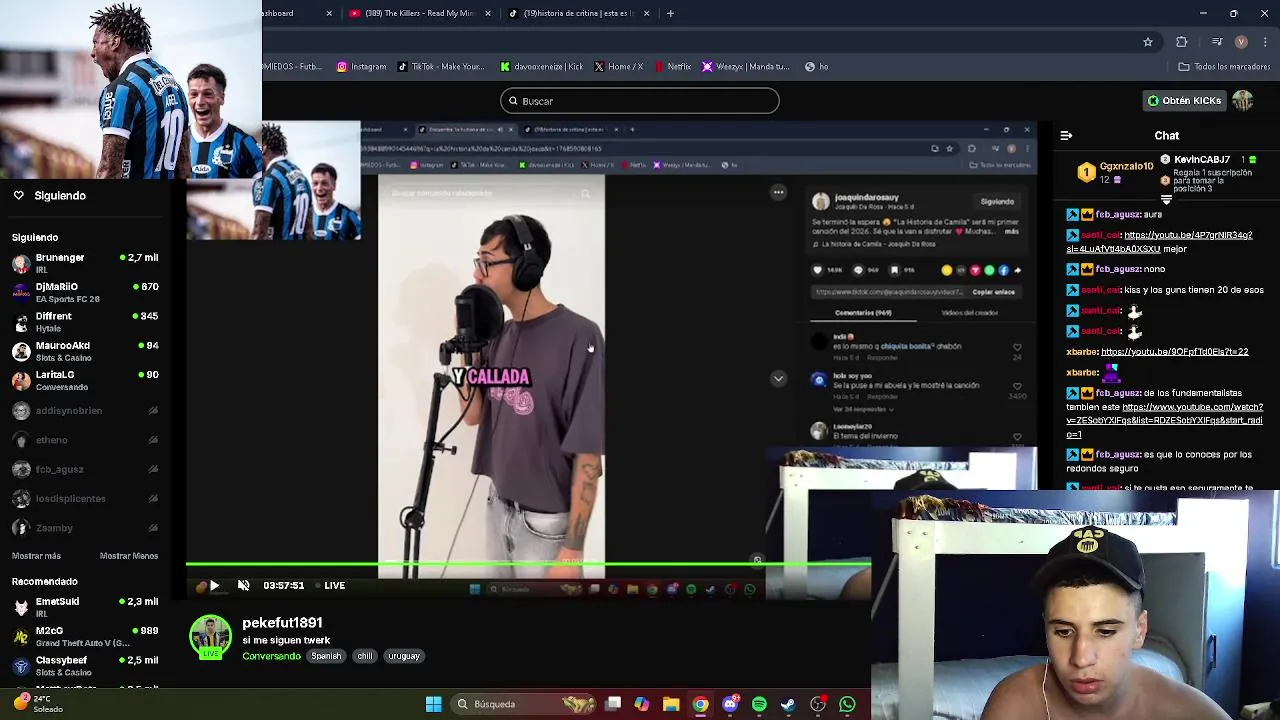Click the Obtén KICKs button
This screenshot has width=1280, height=720.
coord(1184,101)
